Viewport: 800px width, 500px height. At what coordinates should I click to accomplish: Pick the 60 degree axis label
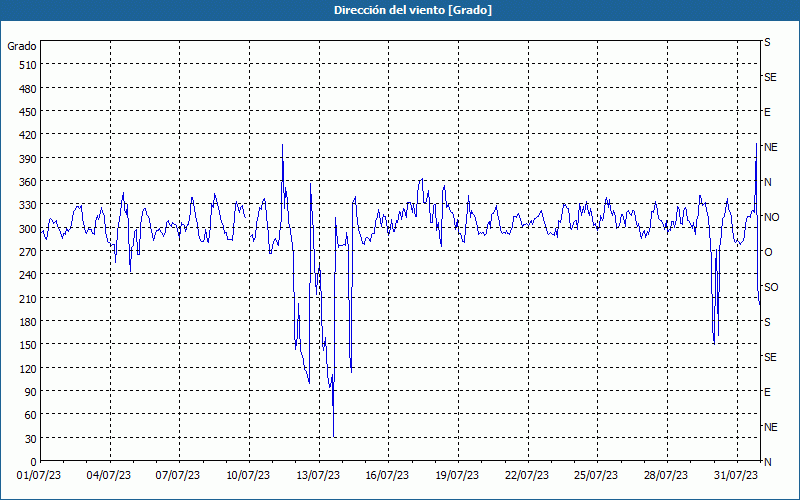(31, 415)
